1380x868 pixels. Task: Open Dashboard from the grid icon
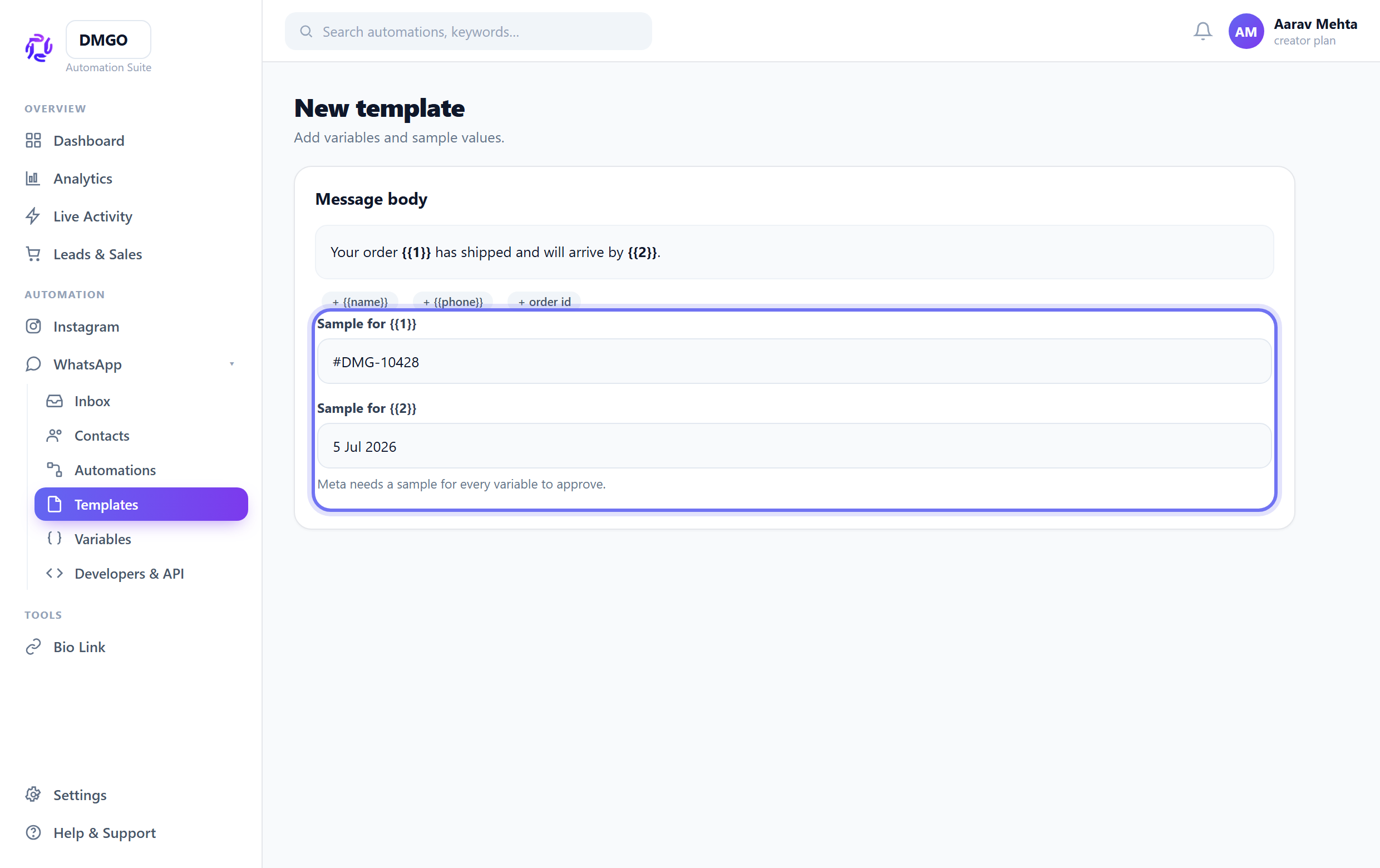coord(33,140)
